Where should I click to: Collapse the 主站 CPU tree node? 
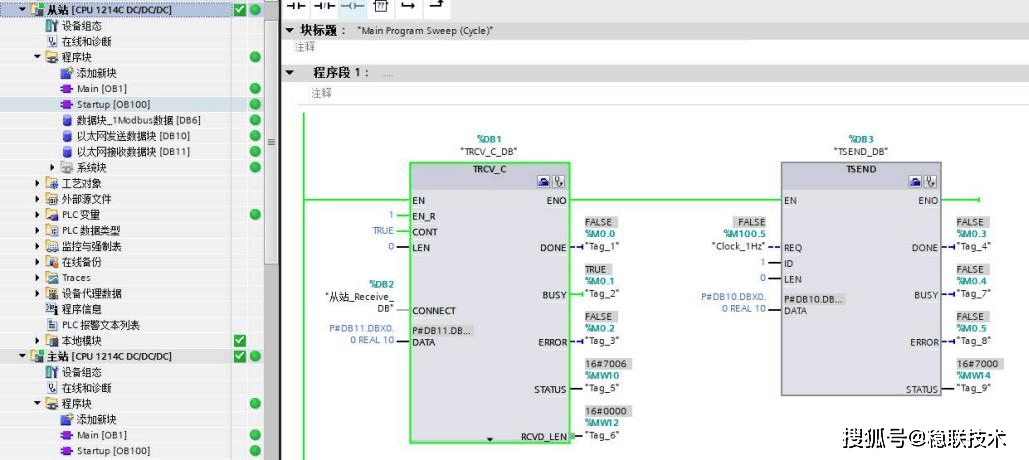[x=22, y=356]
